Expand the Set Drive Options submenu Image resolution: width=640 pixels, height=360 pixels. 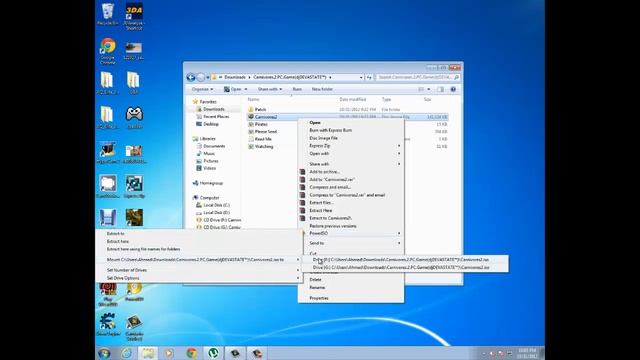pos(199,278)
